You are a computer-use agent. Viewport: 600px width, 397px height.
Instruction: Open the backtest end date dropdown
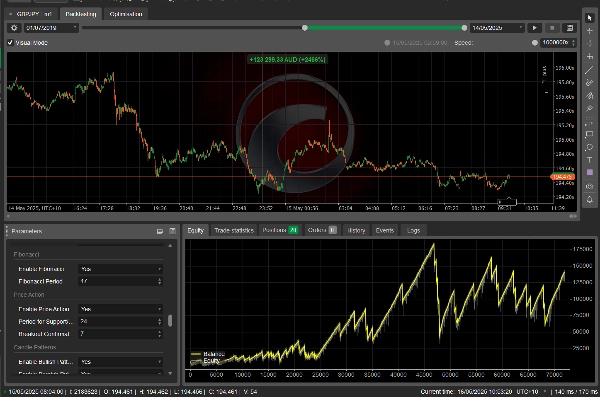[x=497, y=28]
